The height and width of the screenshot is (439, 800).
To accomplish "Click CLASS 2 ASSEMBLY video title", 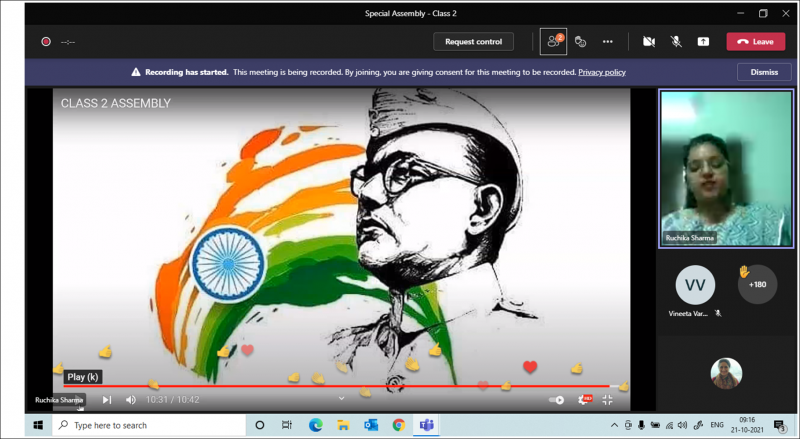I will click(x=116, y=104).
